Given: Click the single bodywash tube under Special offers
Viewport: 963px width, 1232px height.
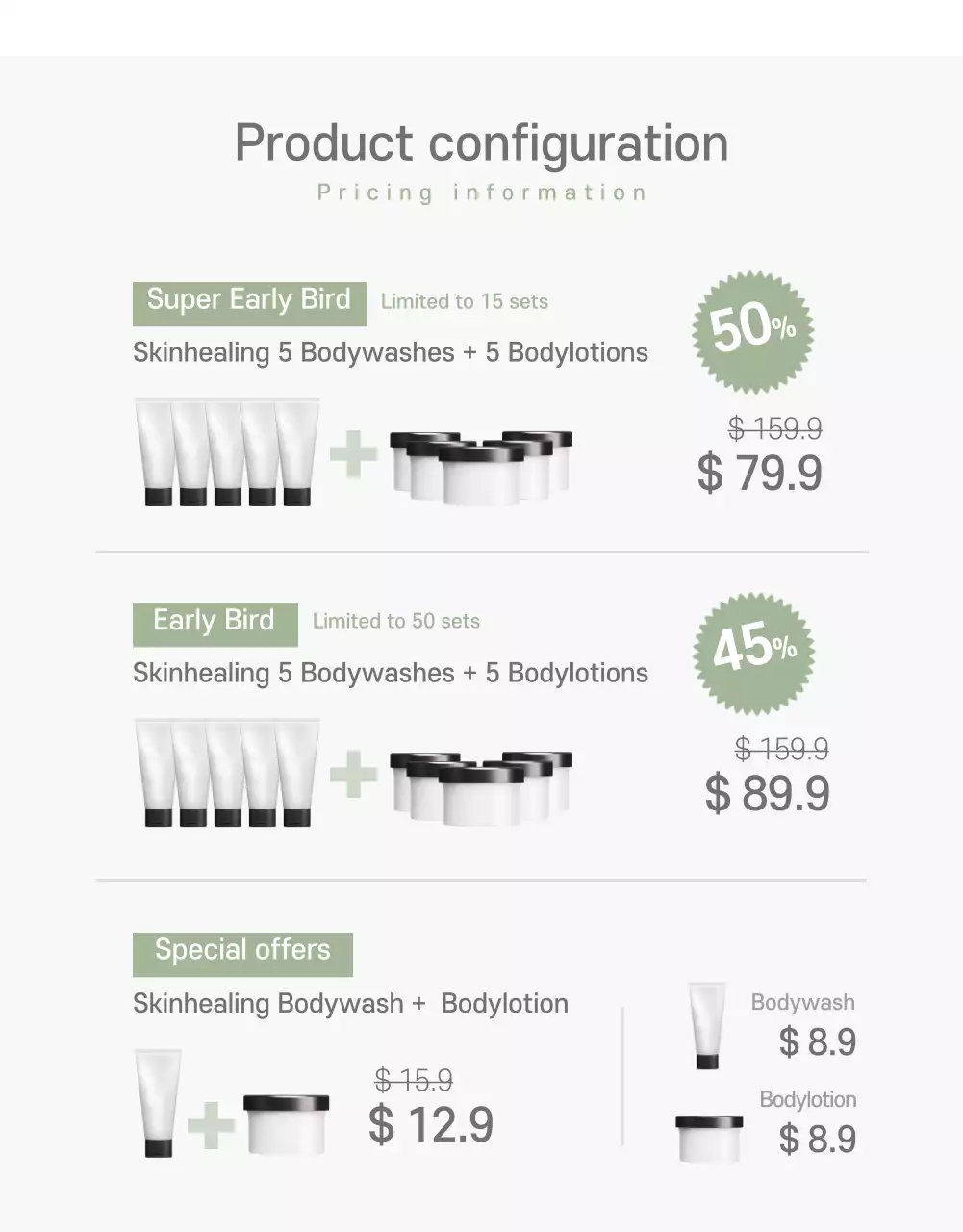Looking at the screenshot, I should click(159, 1102).
